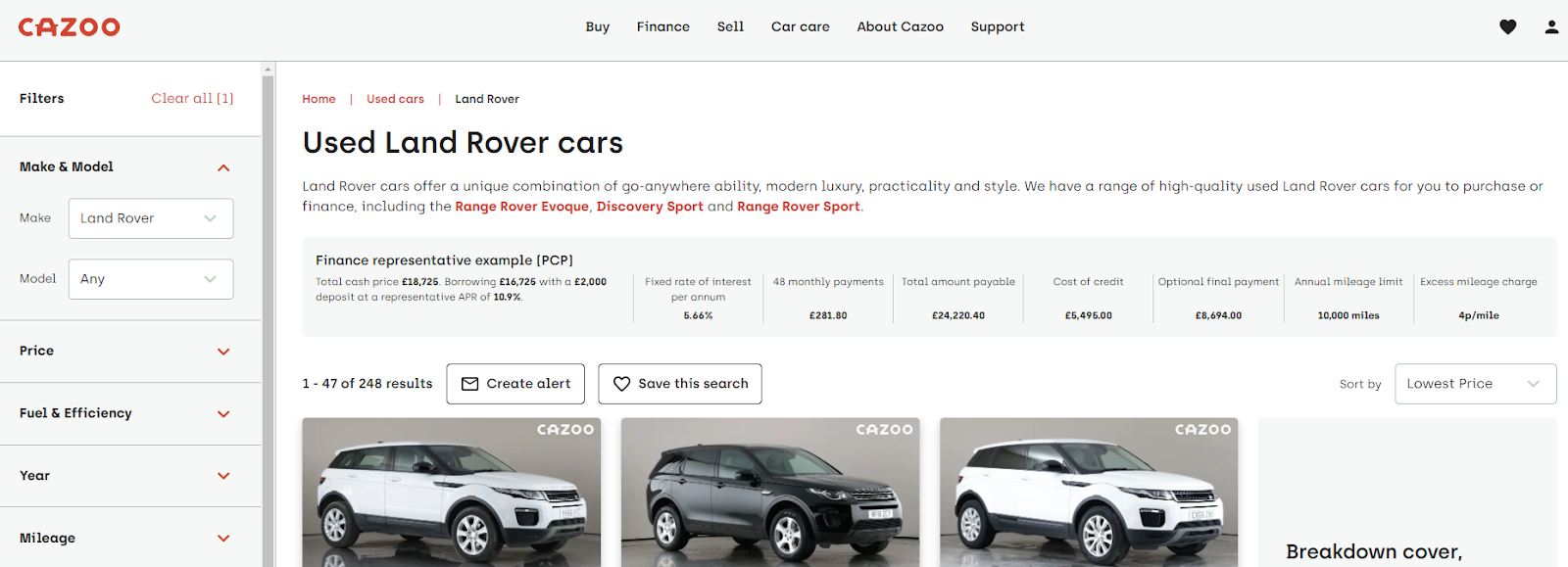Screen dimensions: 1568x567
Task: Open the Make dropdown showing Land Rover
Action: click(x=151, y=218)
